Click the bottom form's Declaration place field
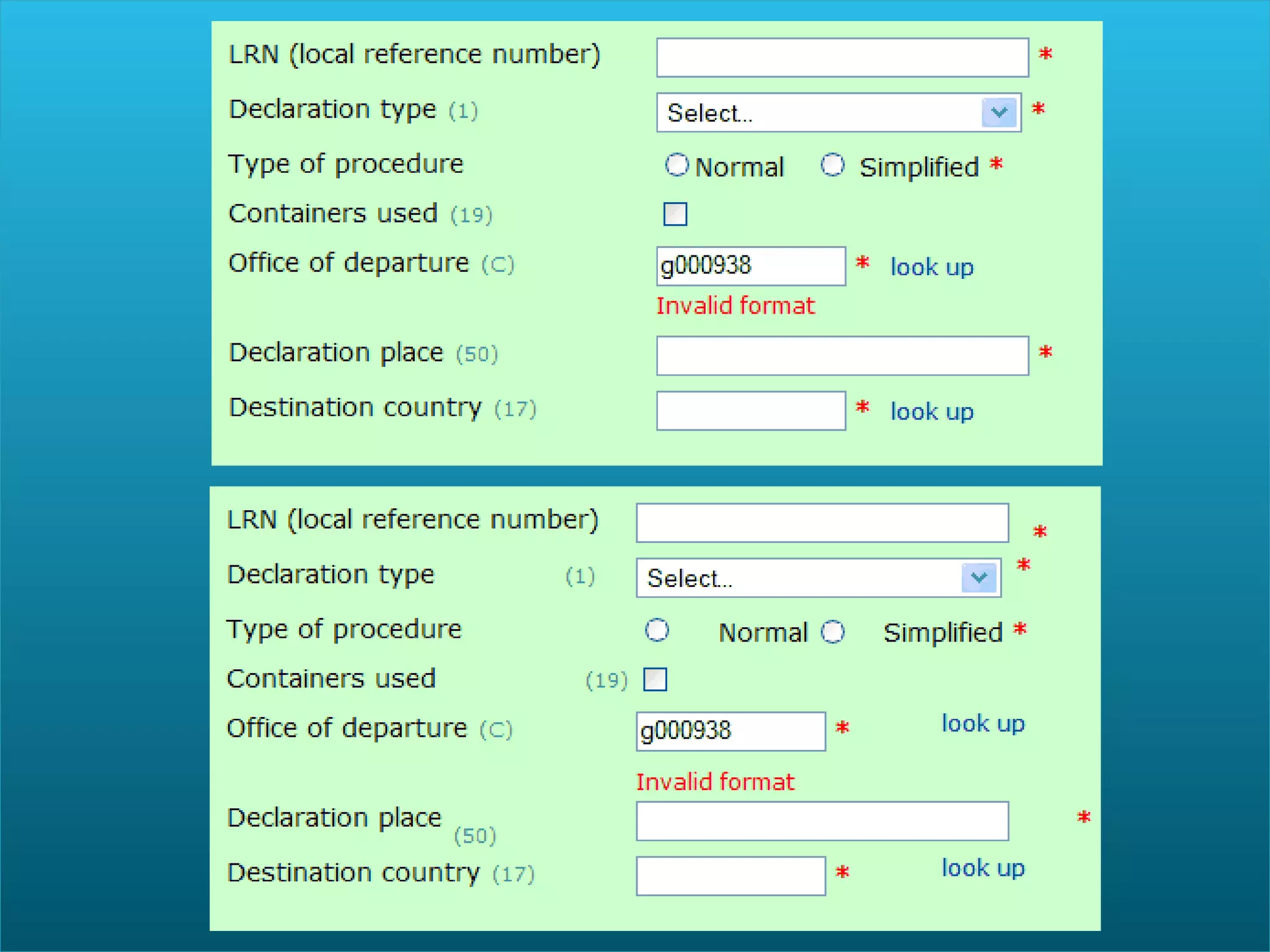The width and height of the screenshot is (1270, 952). tap(822, 821)
